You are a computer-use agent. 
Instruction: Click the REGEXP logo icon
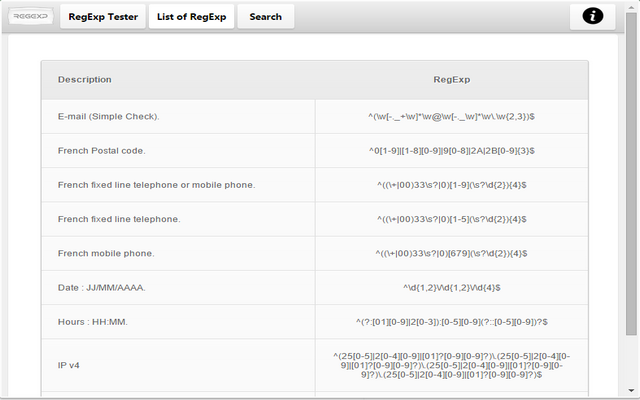[31, 17]
